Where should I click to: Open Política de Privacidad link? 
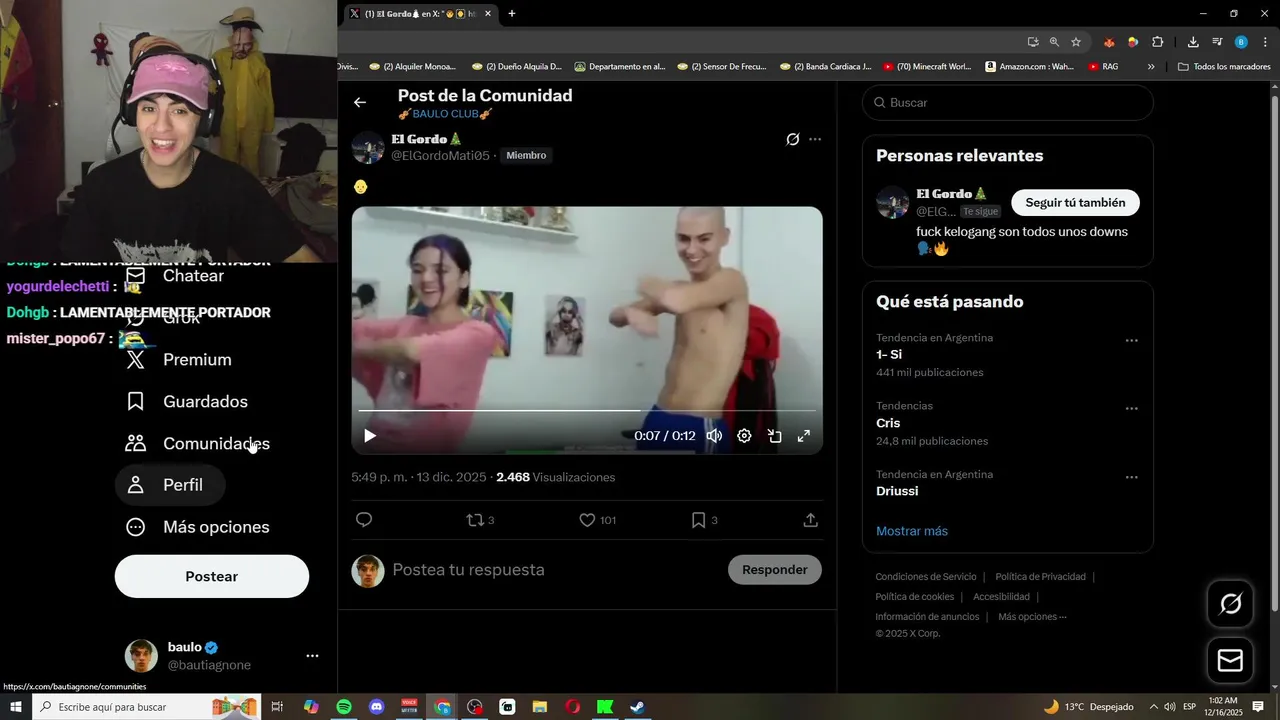[x=1040, y=577]
